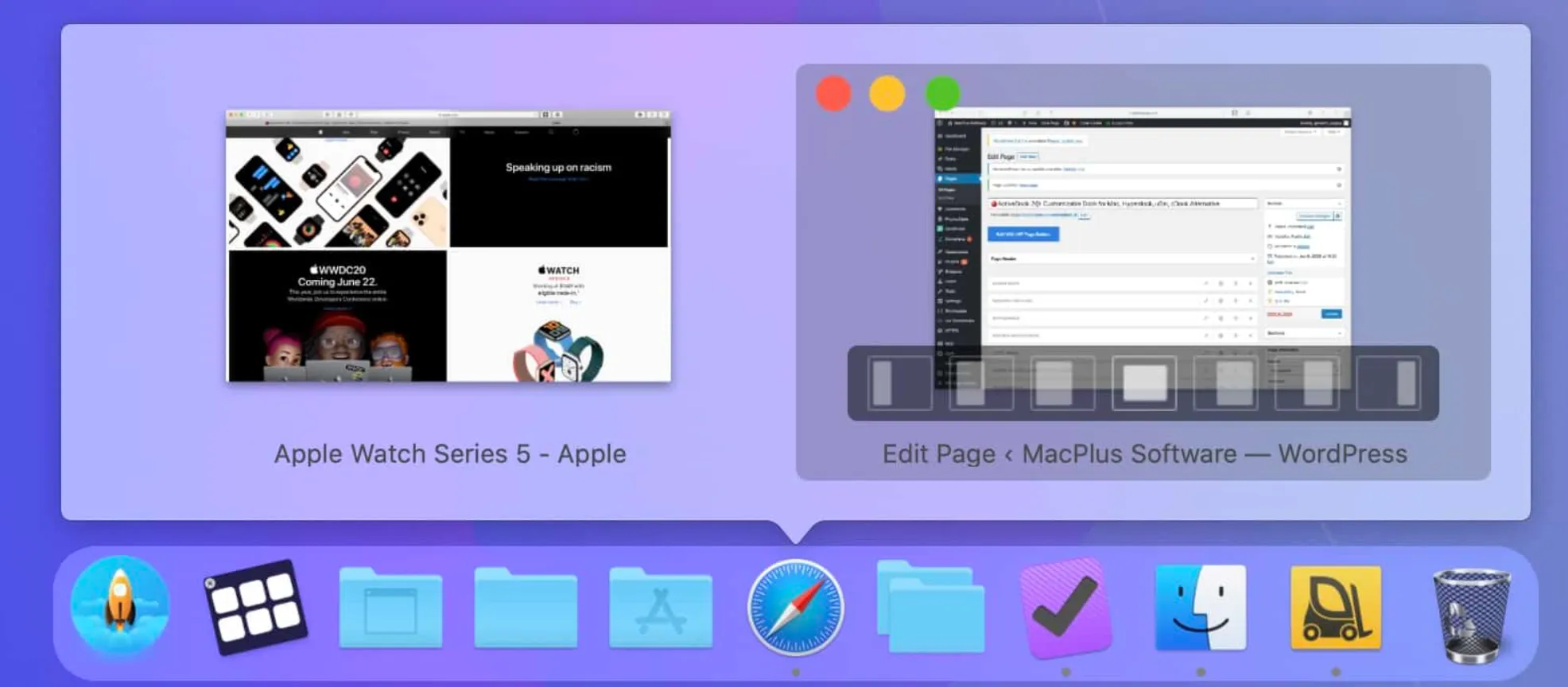This screenshot has height=687, width=1568.
Task: Snap window to far-right narrow strip layout
Action: click(x=1388, y=383)
